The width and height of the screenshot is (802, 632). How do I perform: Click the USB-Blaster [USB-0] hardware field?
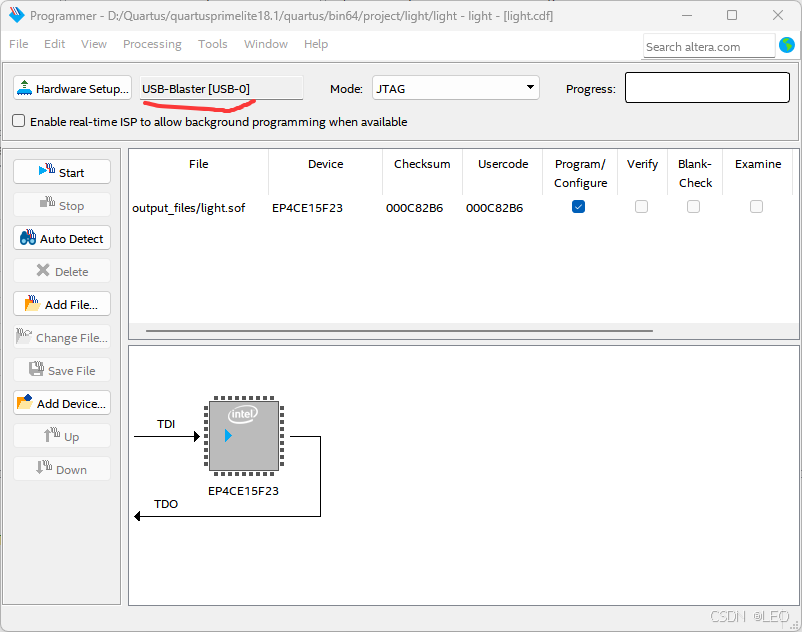221,88
